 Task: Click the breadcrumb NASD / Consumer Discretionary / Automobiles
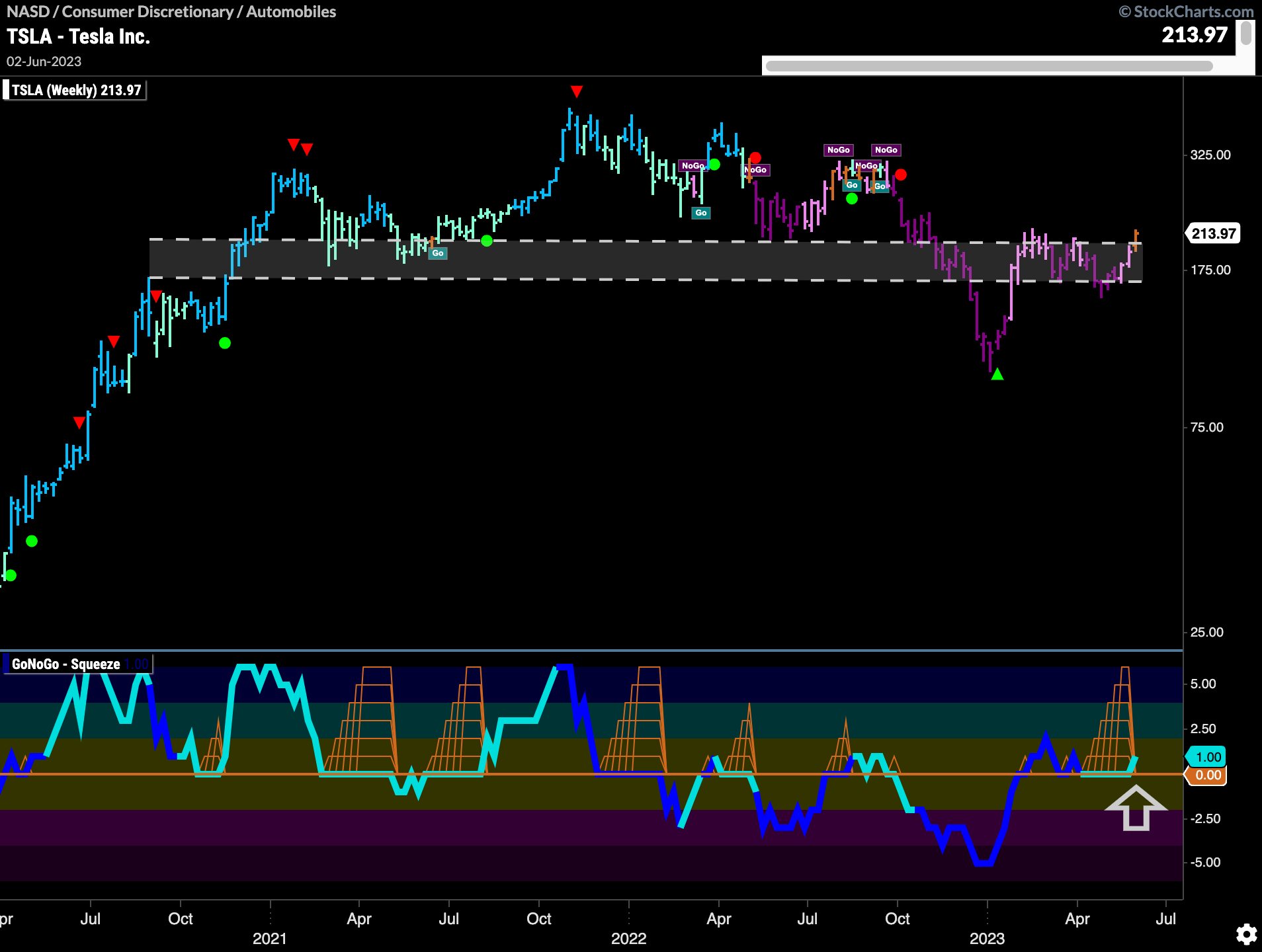click(x=171, y=11)
